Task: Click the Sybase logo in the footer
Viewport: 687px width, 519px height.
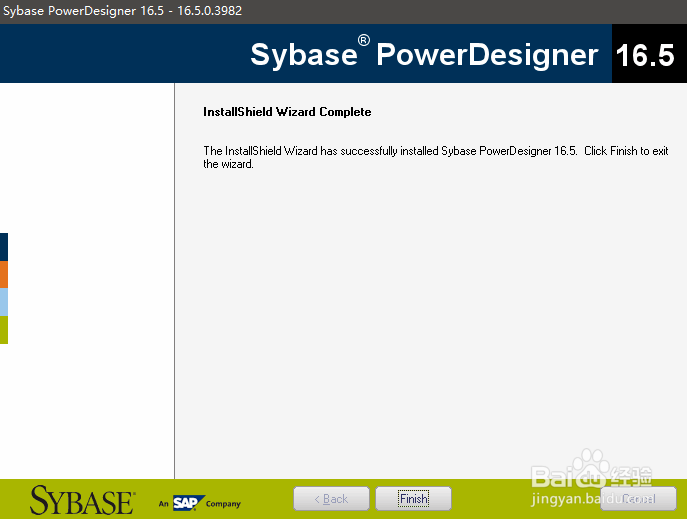Action: (82, 500)
